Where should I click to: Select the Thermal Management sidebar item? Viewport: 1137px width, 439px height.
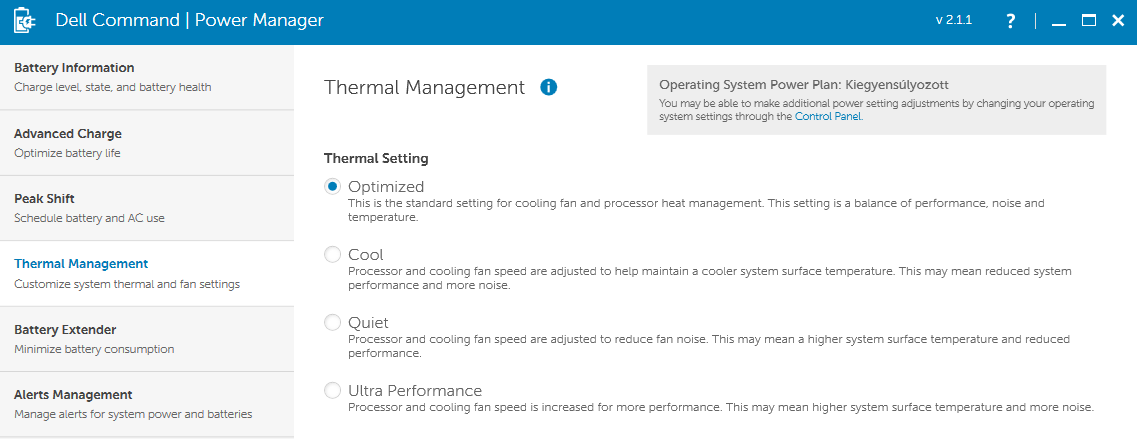(146, 274)
